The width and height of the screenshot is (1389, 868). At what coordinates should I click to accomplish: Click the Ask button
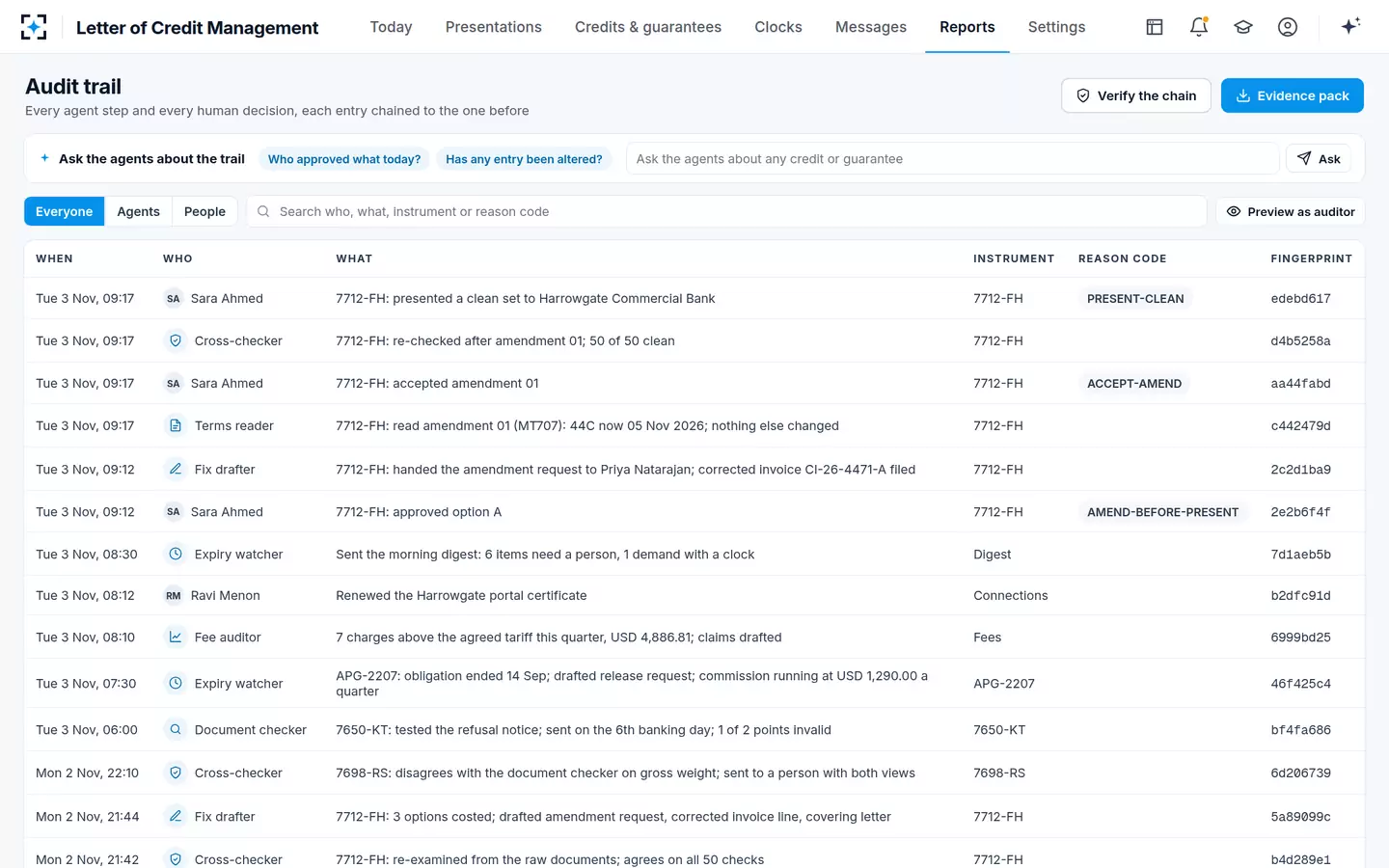coord(1319,159)
